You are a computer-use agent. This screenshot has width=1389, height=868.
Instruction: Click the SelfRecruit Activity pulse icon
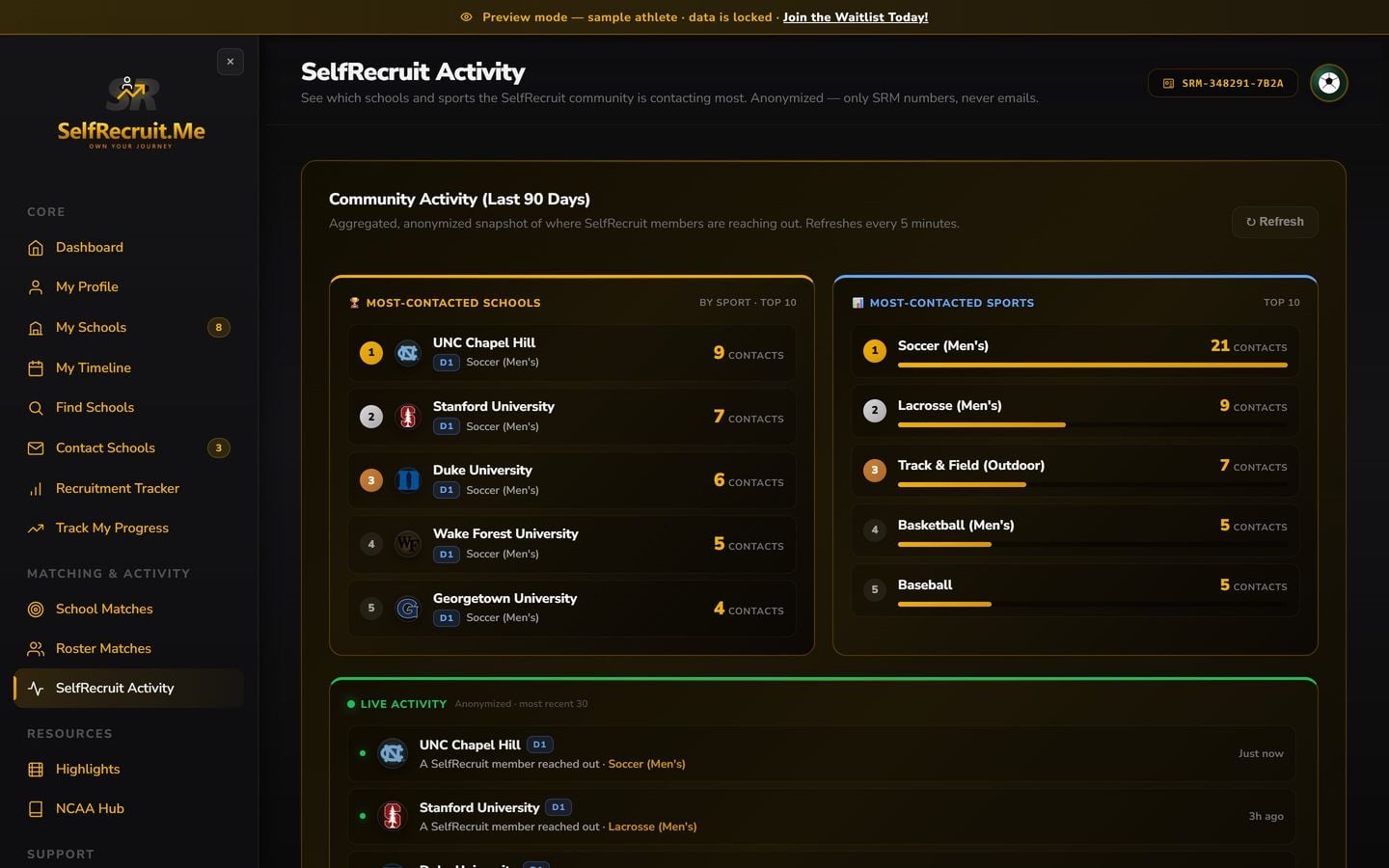36,689
